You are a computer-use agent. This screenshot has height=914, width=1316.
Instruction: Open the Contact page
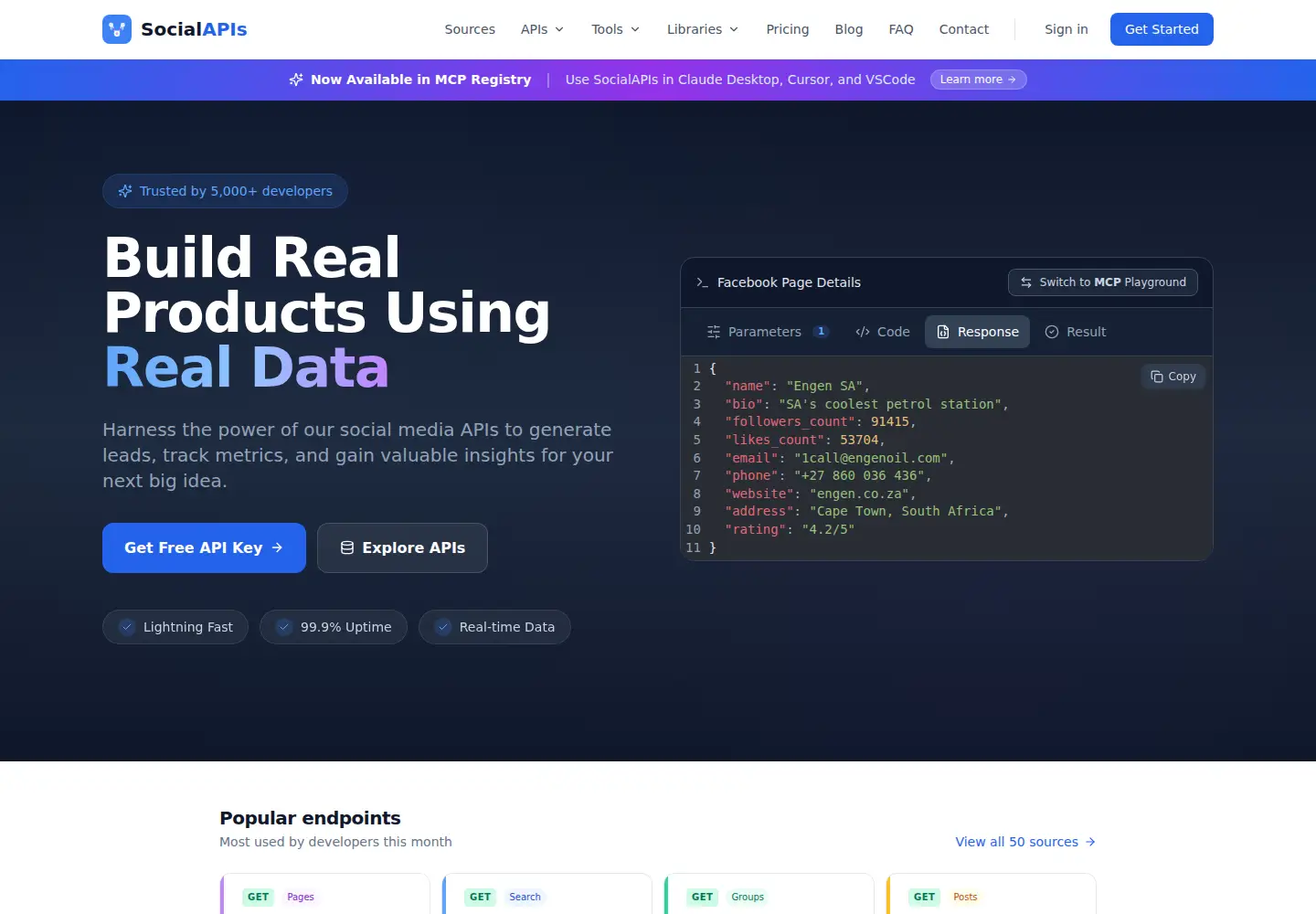coord(964,29)
